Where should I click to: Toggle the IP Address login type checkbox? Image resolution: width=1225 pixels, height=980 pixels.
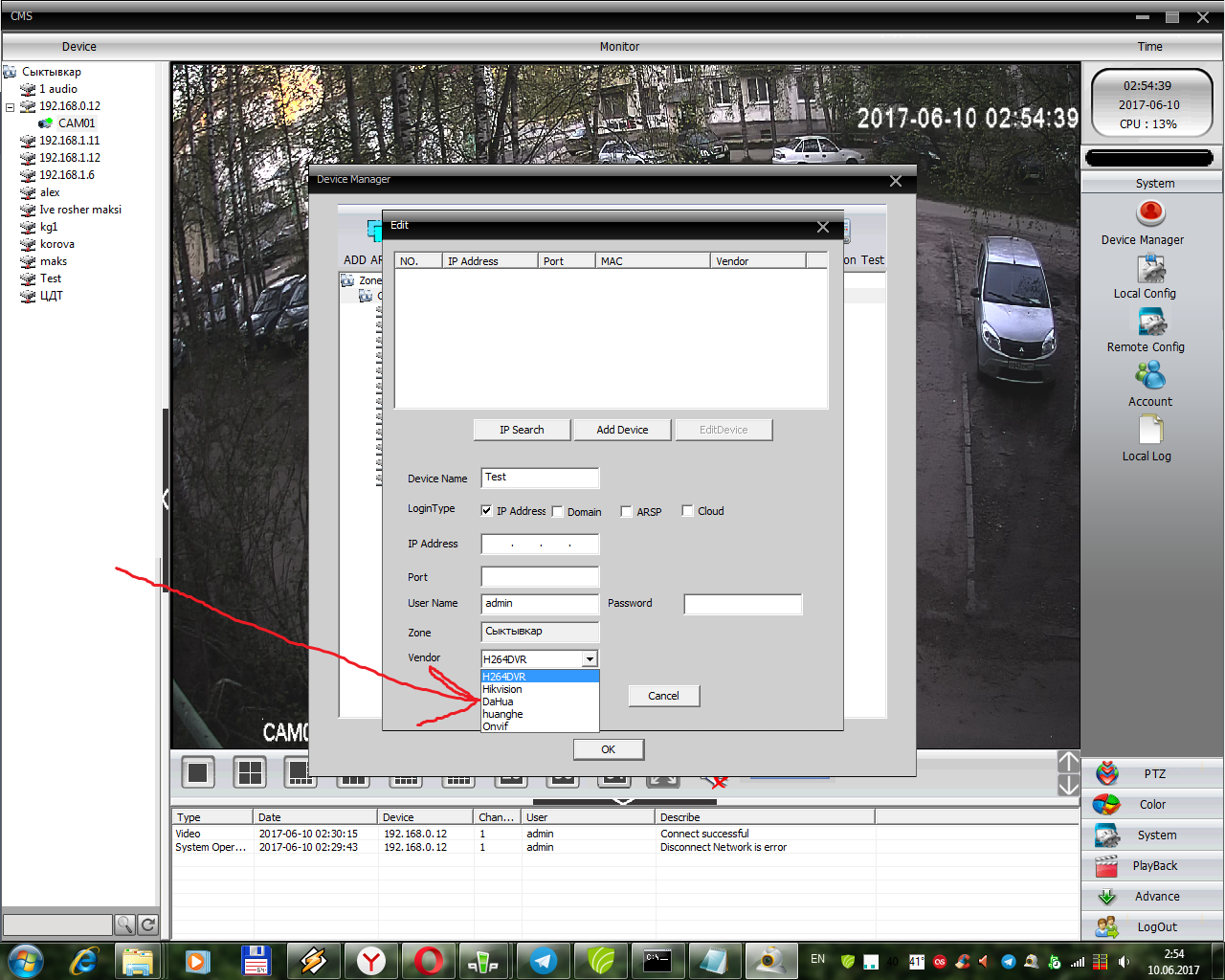pos(486,511)
